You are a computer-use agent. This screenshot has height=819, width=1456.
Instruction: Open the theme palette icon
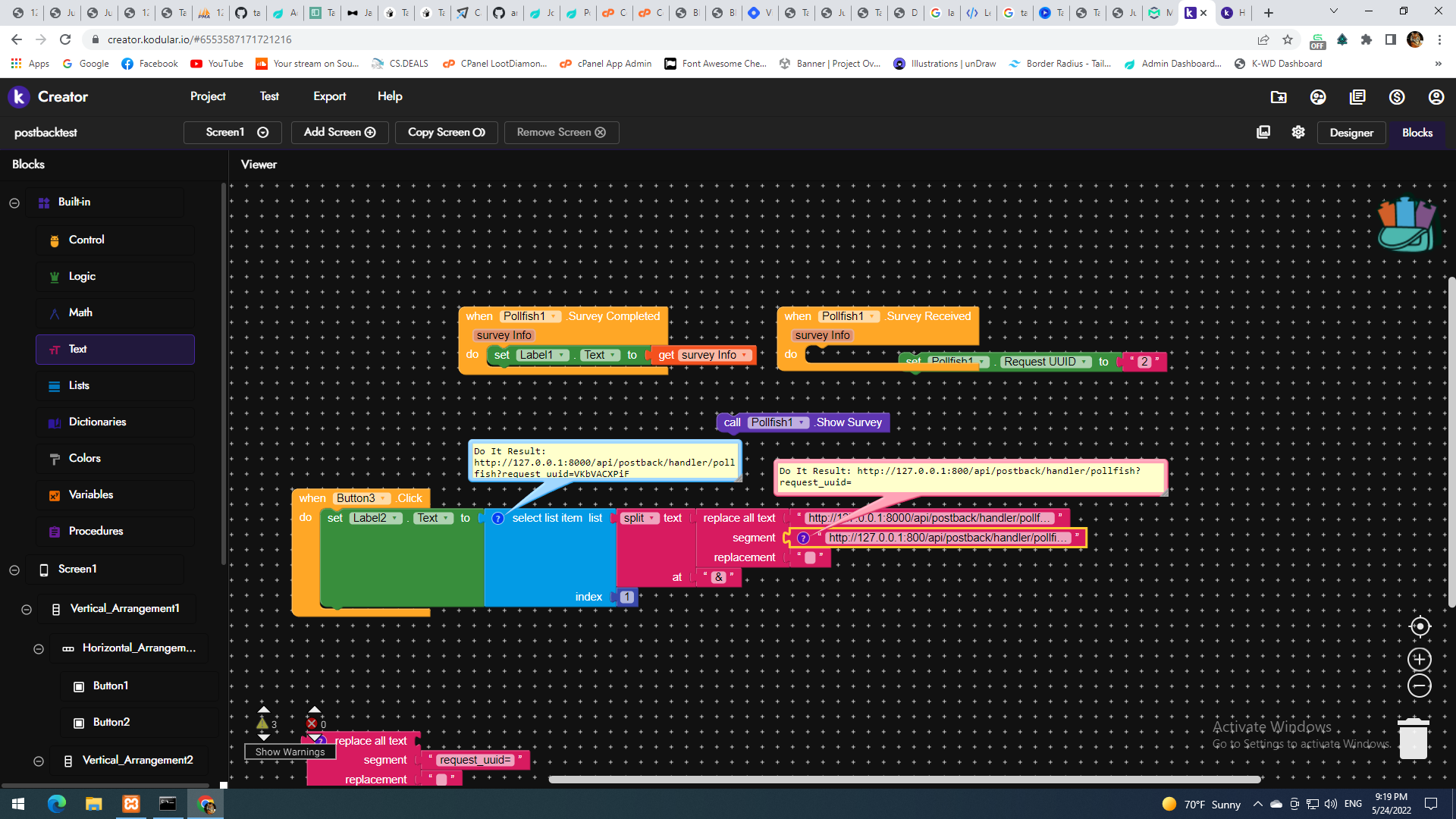(1318, 97)
